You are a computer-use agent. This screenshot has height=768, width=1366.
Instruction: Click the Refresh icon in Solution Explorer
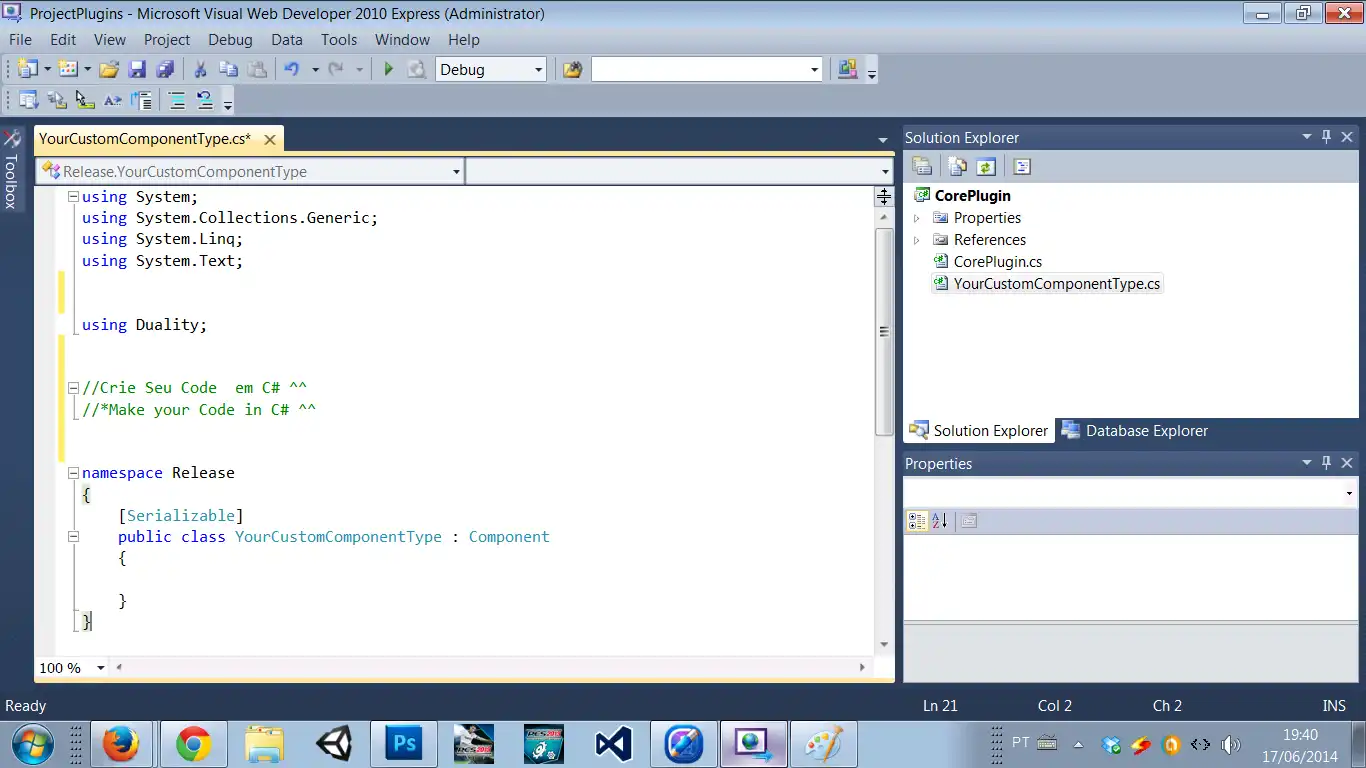[986, 167]
